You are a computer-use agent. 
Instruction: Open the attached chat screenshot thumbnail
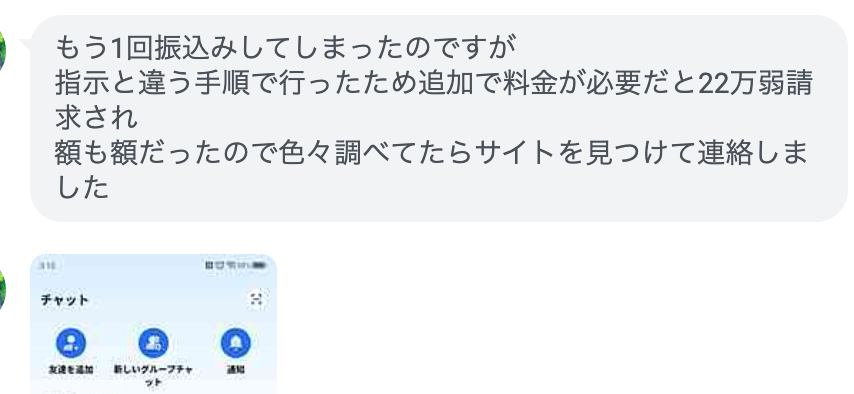click(x=153, y=324)
